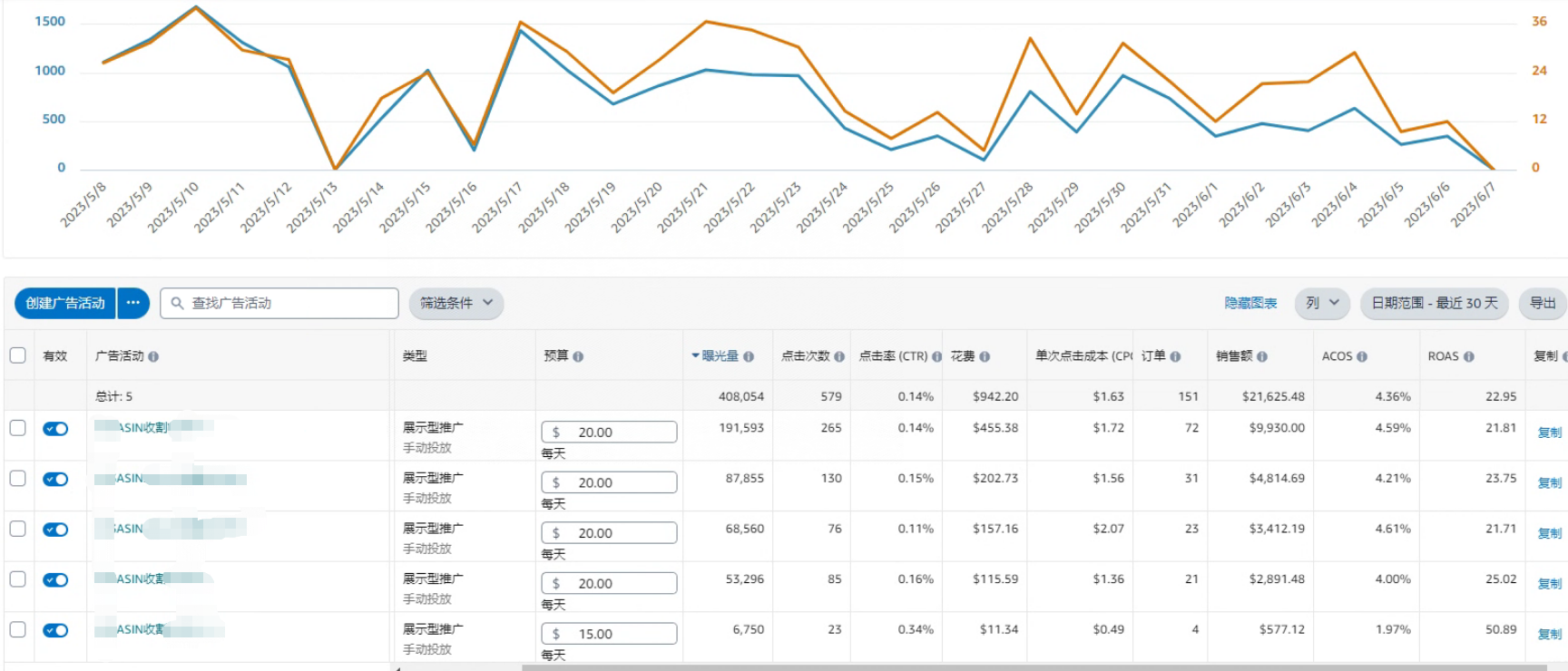Image resolution: width=1568 pixels, height=671 pixels.
Task: Toggle off the campaign with $577.12 sales
Action: (x=55, y=630)
